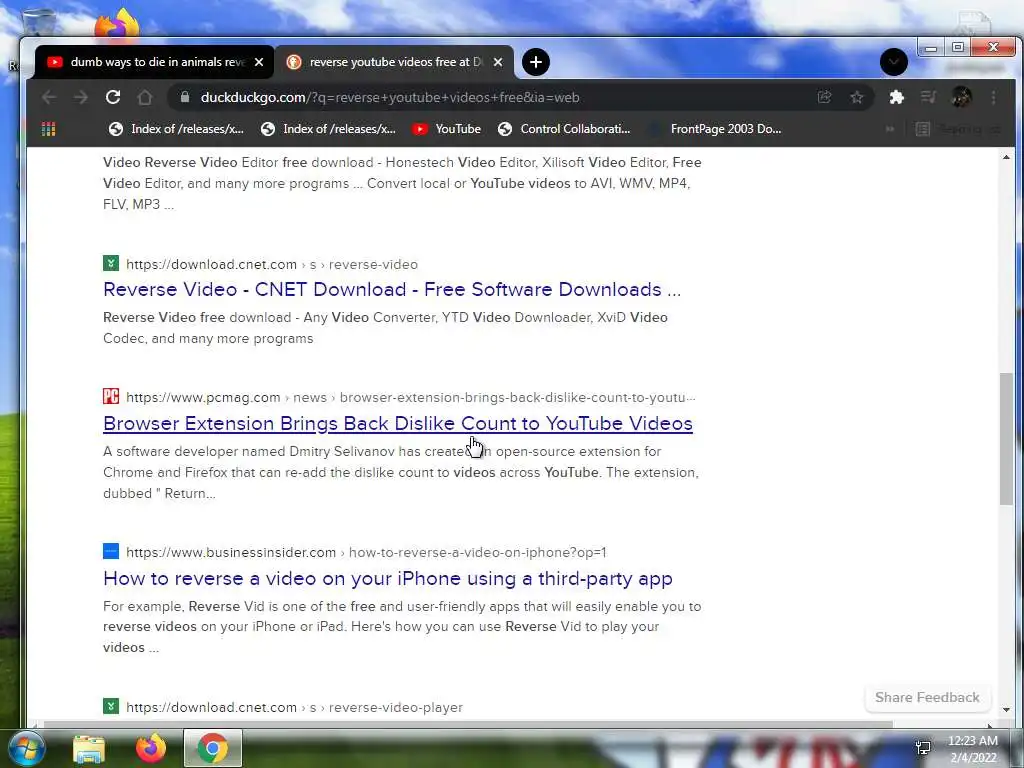Go to the browser home page
The height and width of the screenshot is (768, 1024).
[145, 97]
